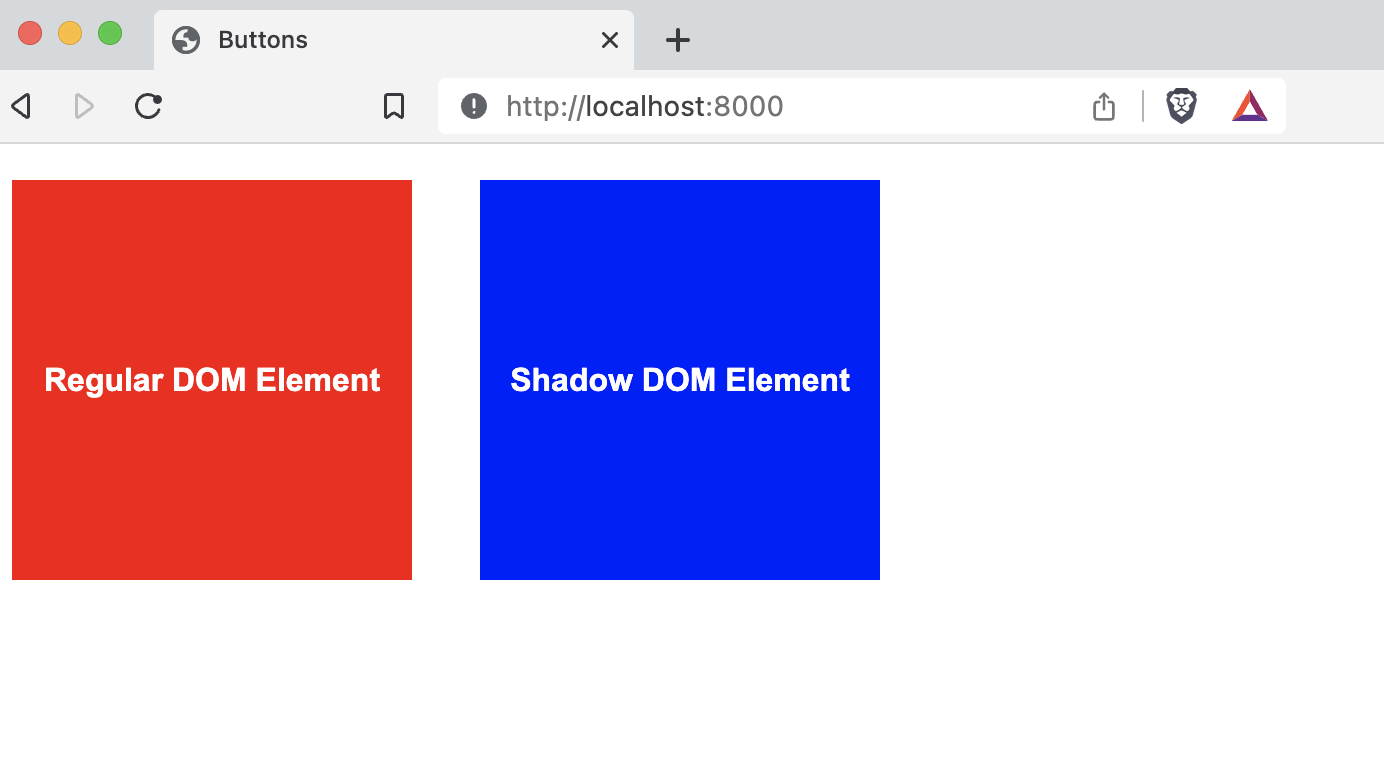The height and width of the screenshot is (768, 1384).
Task: View site info via the not-secure icon
Action: click(x=474, y=106)
